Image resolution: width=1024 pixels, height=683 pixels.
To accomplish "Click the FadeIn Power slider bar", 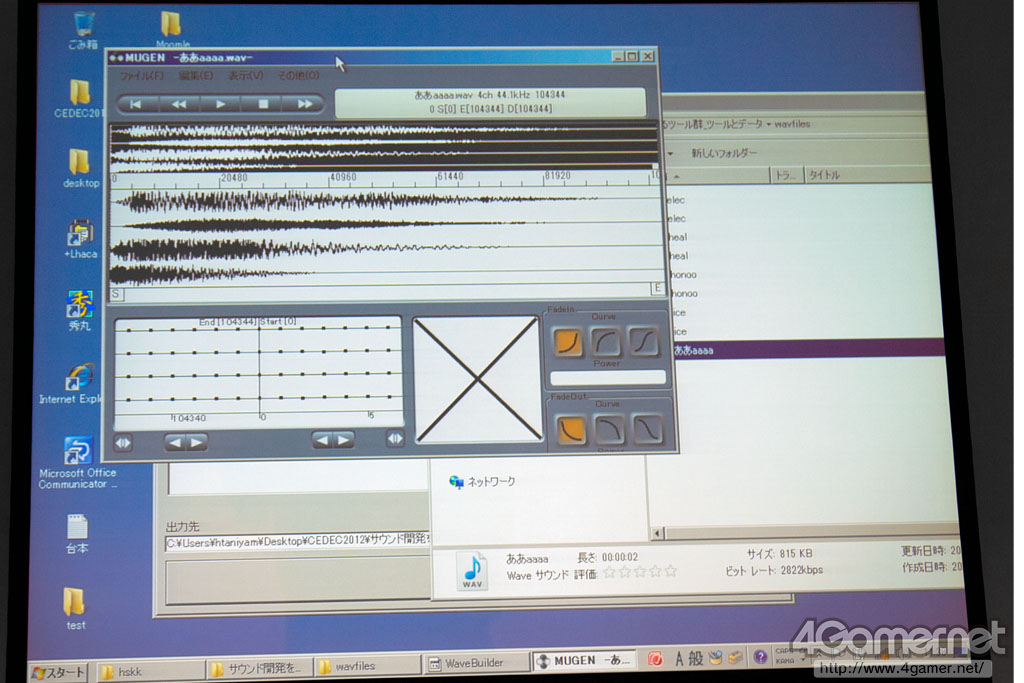I will 608,377.
